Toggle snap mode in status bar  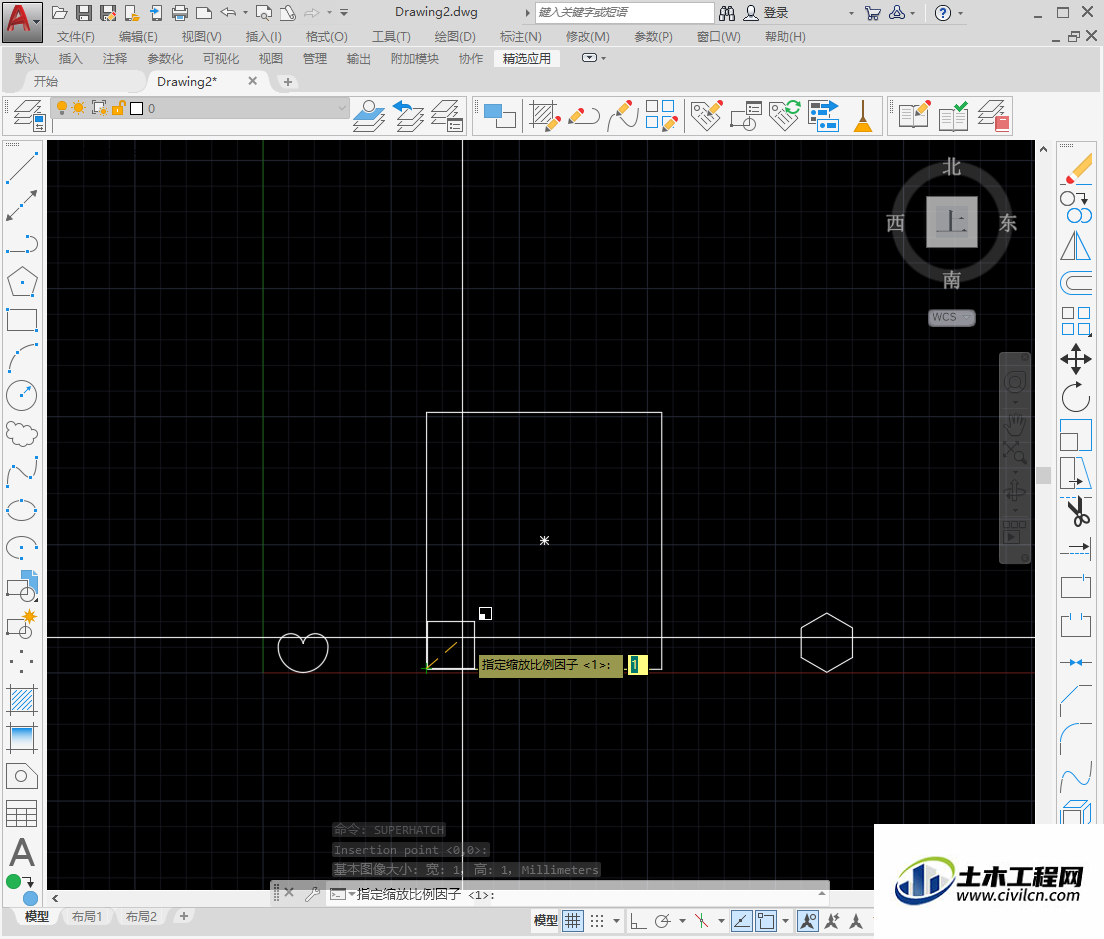pyautogui.click(x=597, y=921)
